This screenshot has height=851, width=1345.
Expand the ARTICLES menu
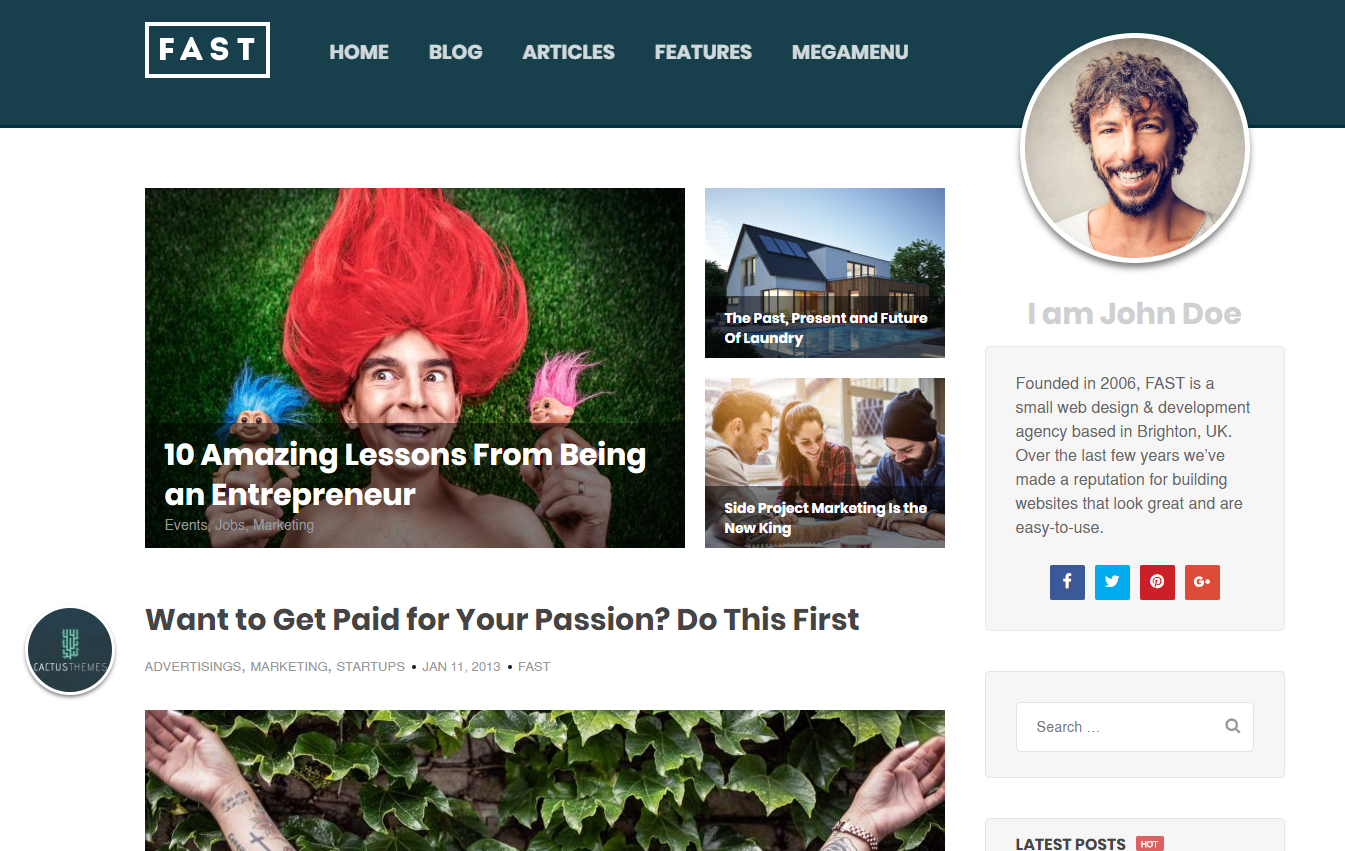coord(569,52)
